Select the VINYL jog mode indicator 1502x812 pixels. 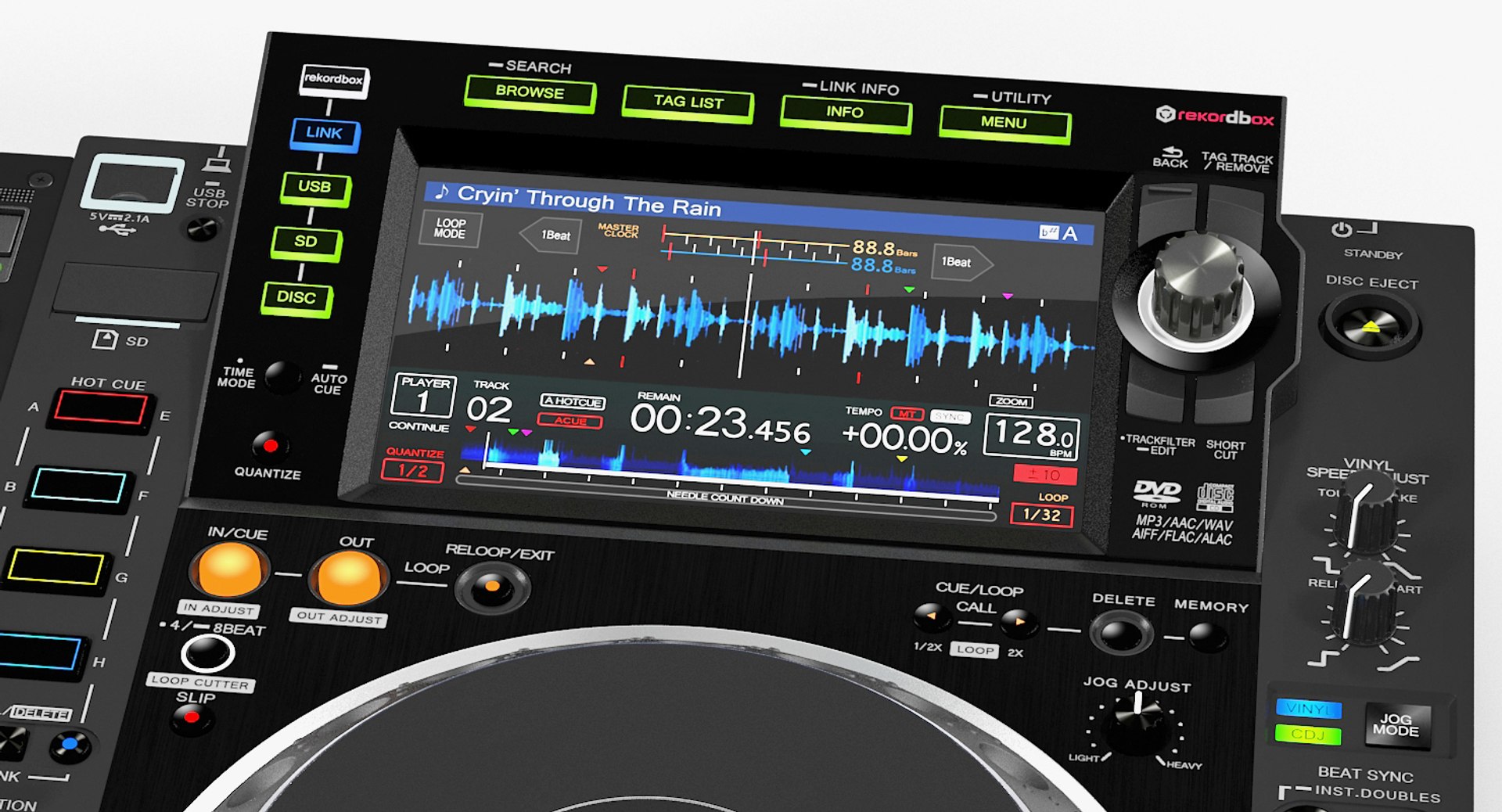pos(1310,710)
